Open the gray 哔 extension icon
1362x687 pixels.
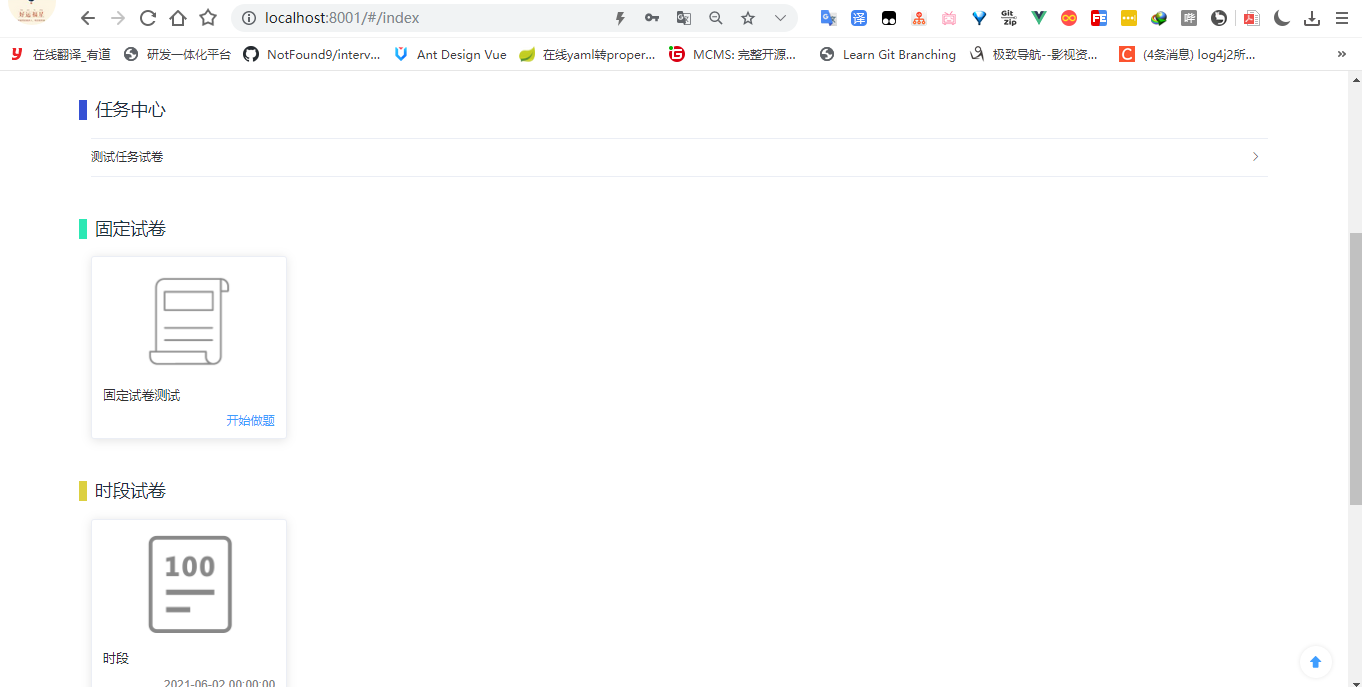1189,18
